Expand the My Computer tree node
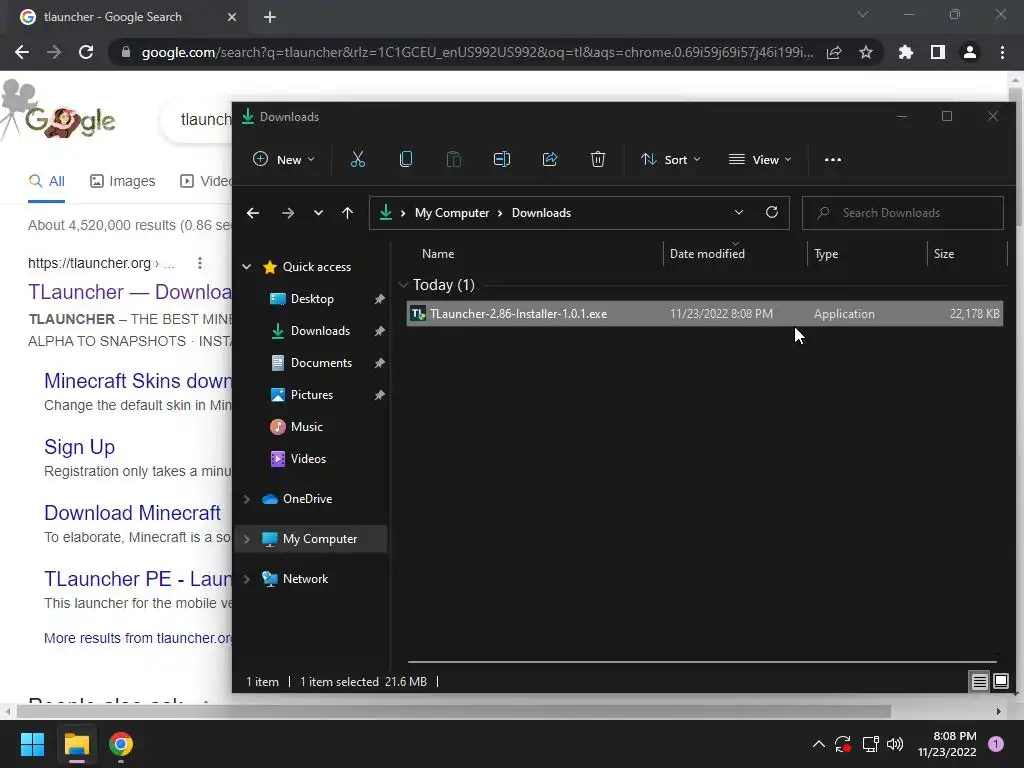This screenshot has height=768, width=1024. (247, 539)
